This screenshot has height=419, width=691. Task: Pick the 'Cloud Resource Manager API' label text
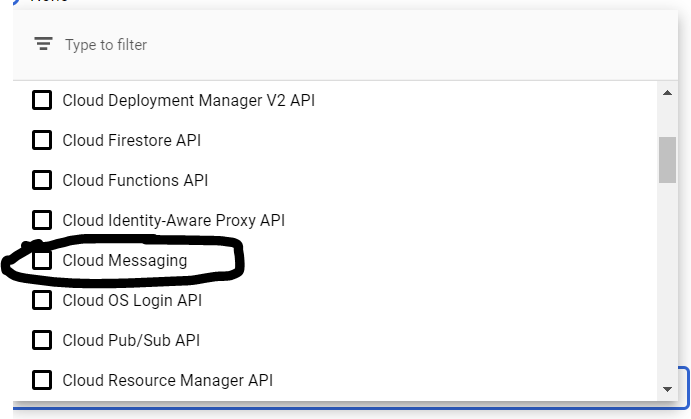pyautogui.click(x=167, y=380)
